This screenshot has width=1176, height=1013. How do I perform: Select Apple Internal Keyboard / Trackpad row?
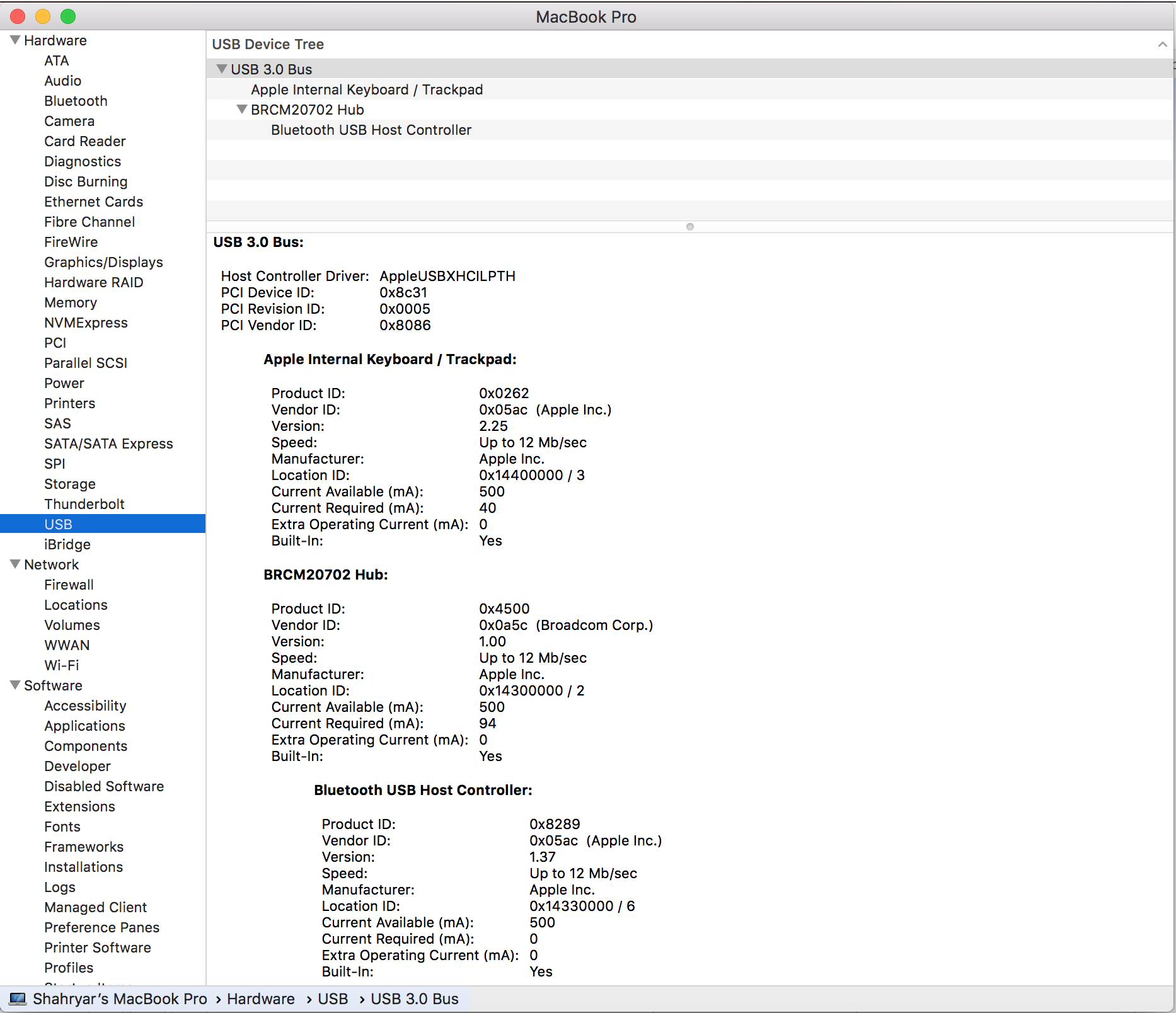[x=689, y=89]
